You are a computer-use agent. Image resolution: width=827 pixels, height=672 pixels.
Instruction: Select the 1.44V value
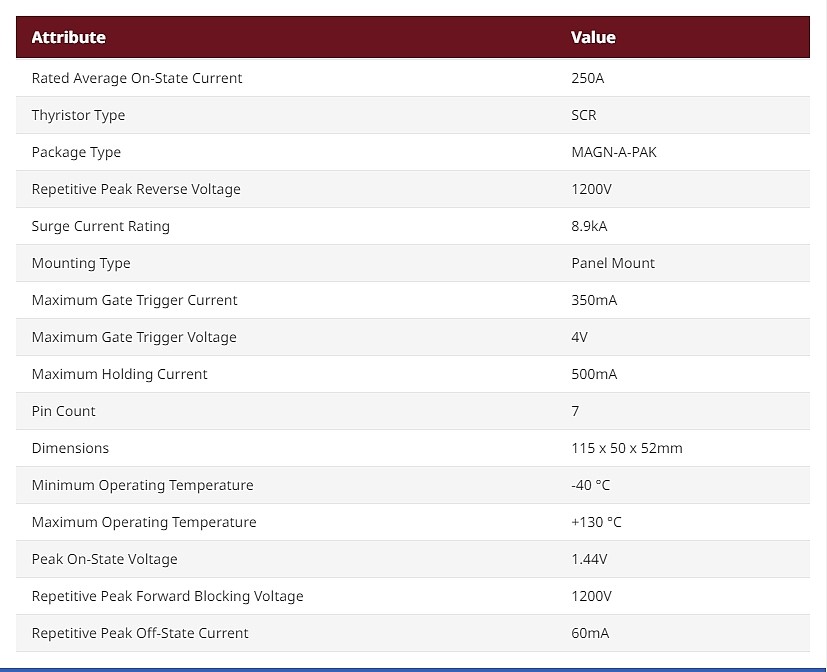tap(589, 559)
